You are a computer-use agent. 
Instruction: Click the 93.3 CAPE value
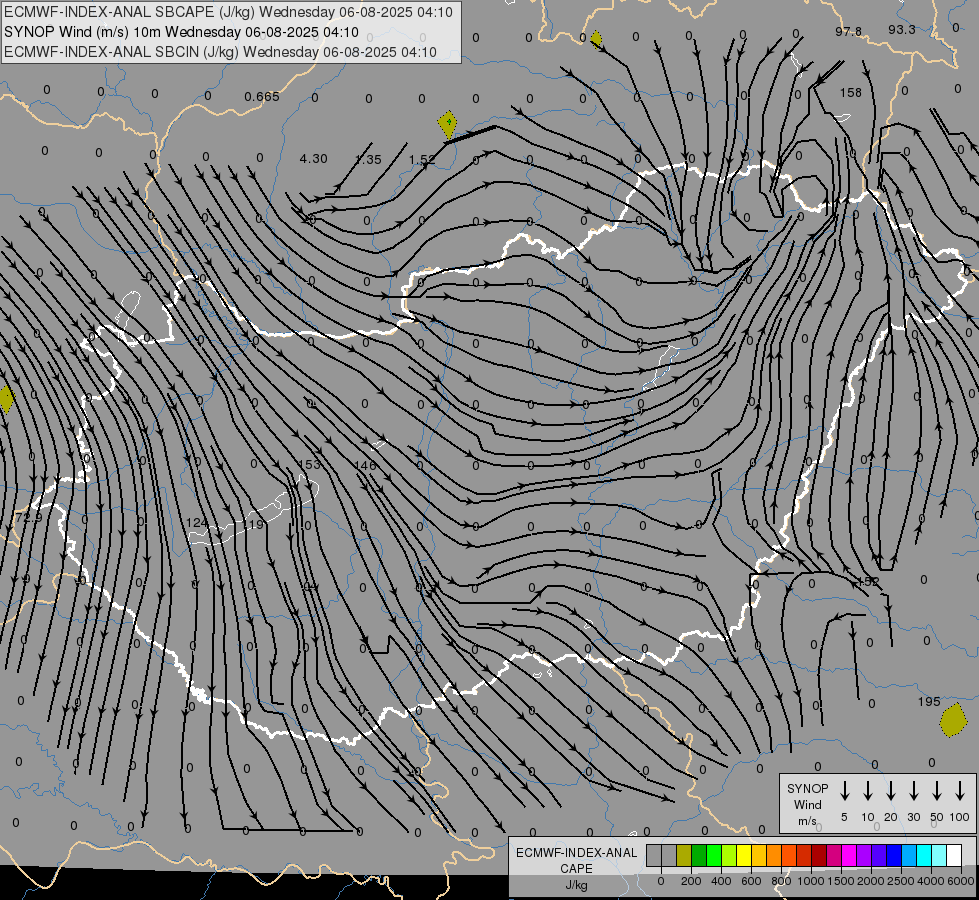coord(902,29)
